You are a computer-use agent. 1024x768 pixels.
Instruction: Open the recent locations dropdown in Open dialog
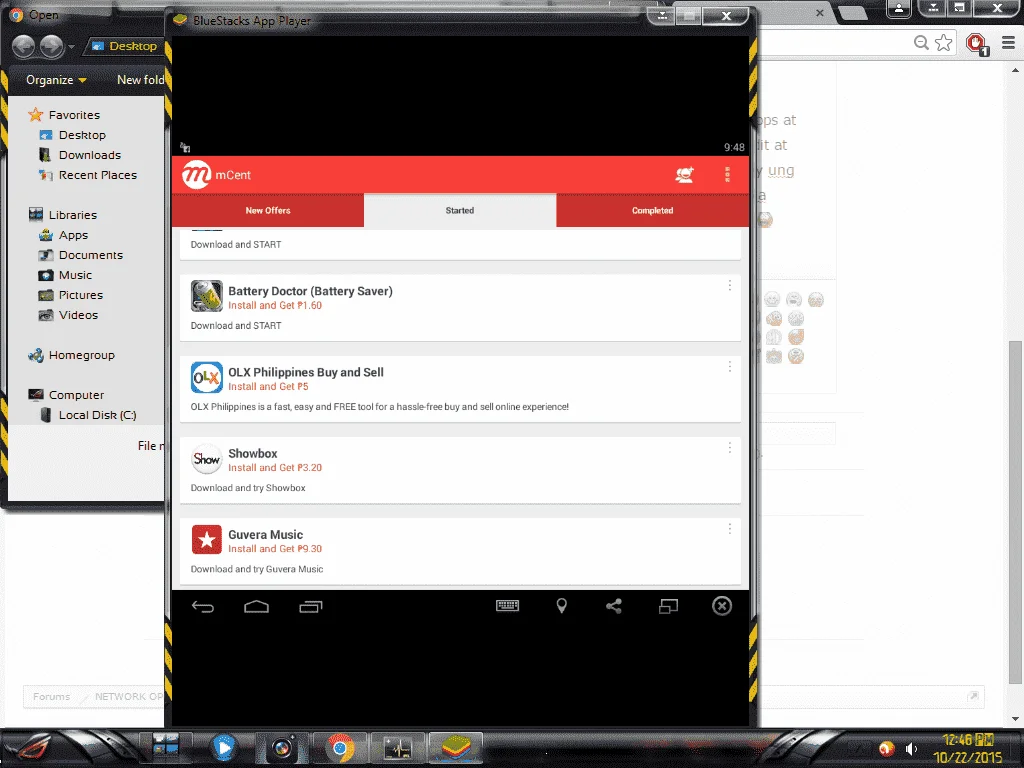71,46
